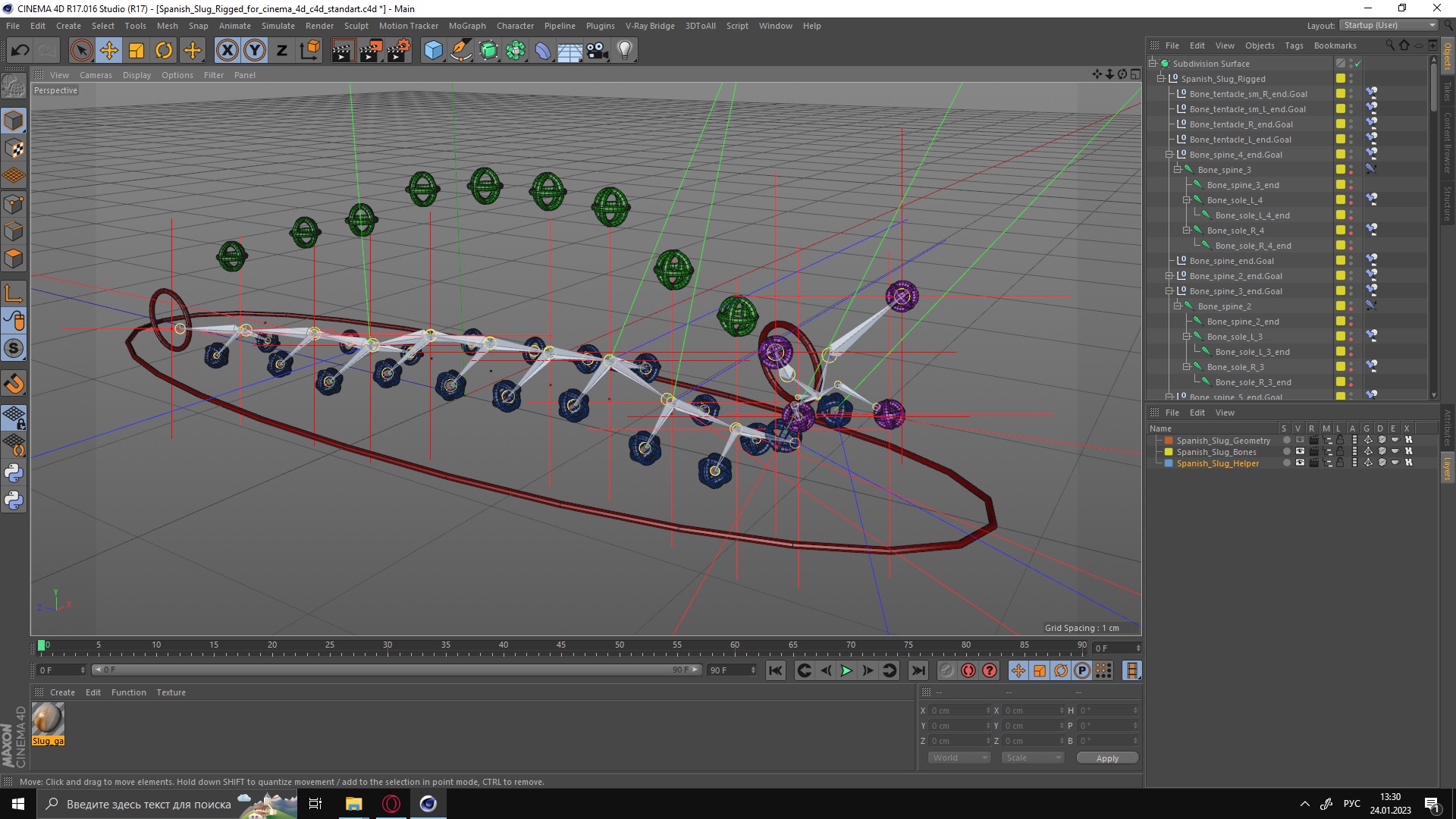Collapse the Subdivision Surface tree item
This screenshot has width=1456, height=819.
point(1153,64)
